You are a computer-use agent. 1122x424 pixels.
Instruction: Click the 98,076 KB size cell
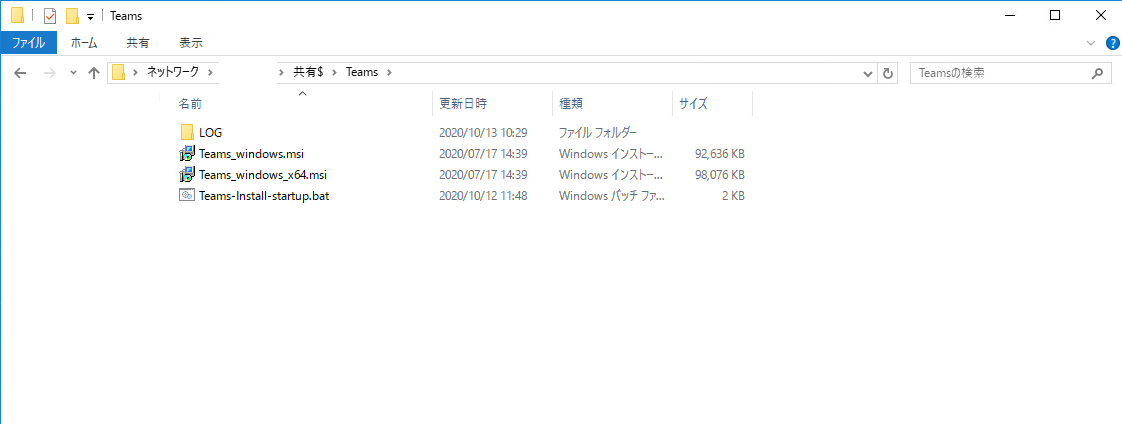720,174
